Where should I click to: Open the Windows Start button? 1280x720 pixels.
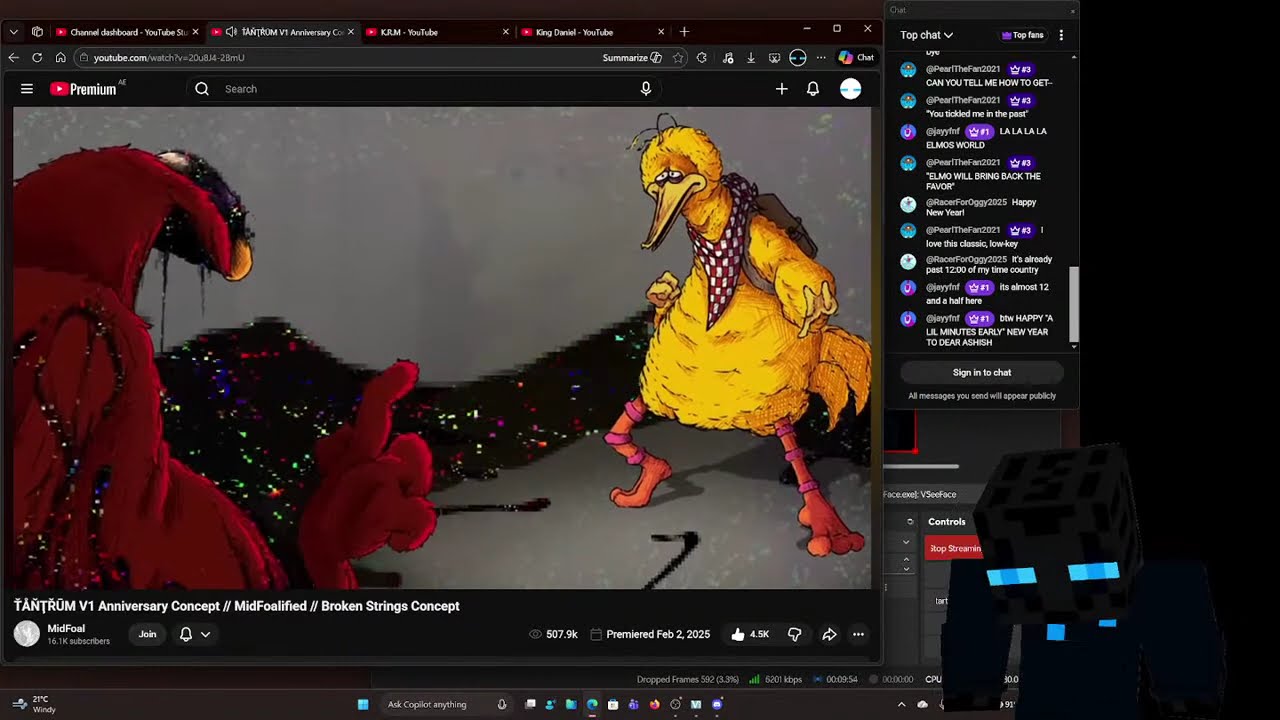363,704
